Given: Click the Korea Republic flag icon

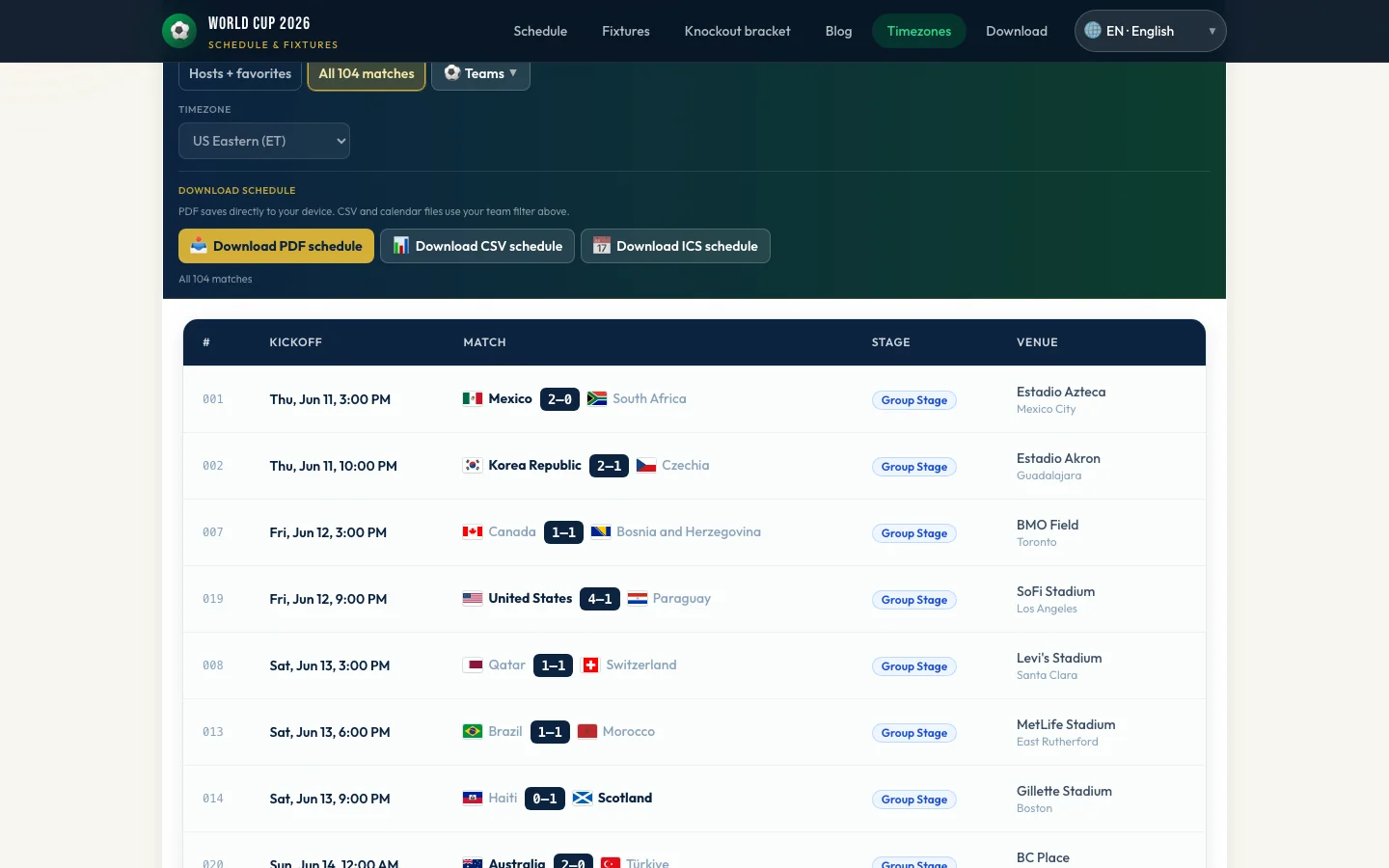Looking at the screenshot, I should click(473, 465).
